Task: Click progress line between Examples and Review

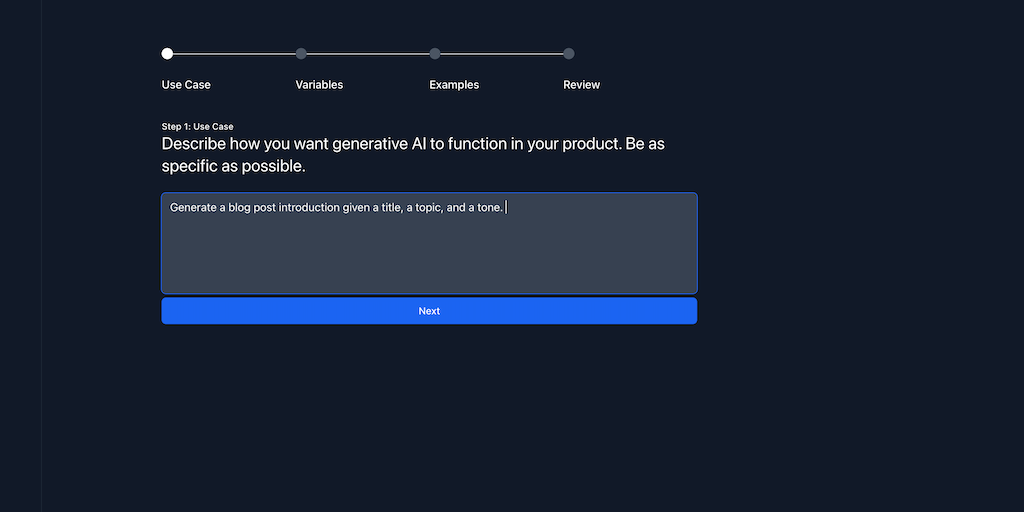Action: pyautogui.click(x=502, y=54)
